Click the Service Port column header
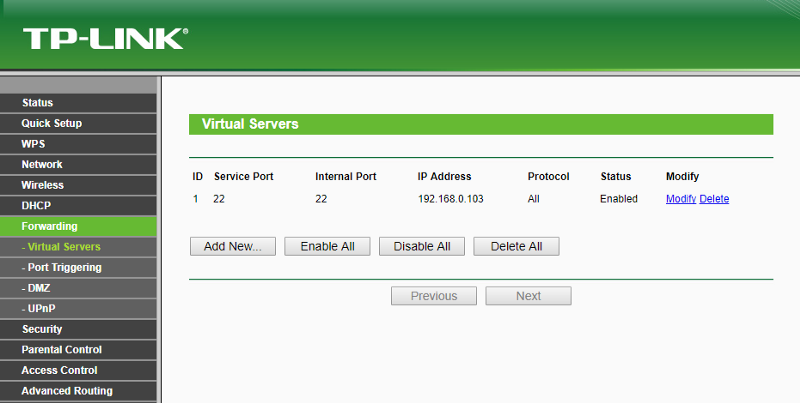The image size is (800, 403). coord(243,177)
